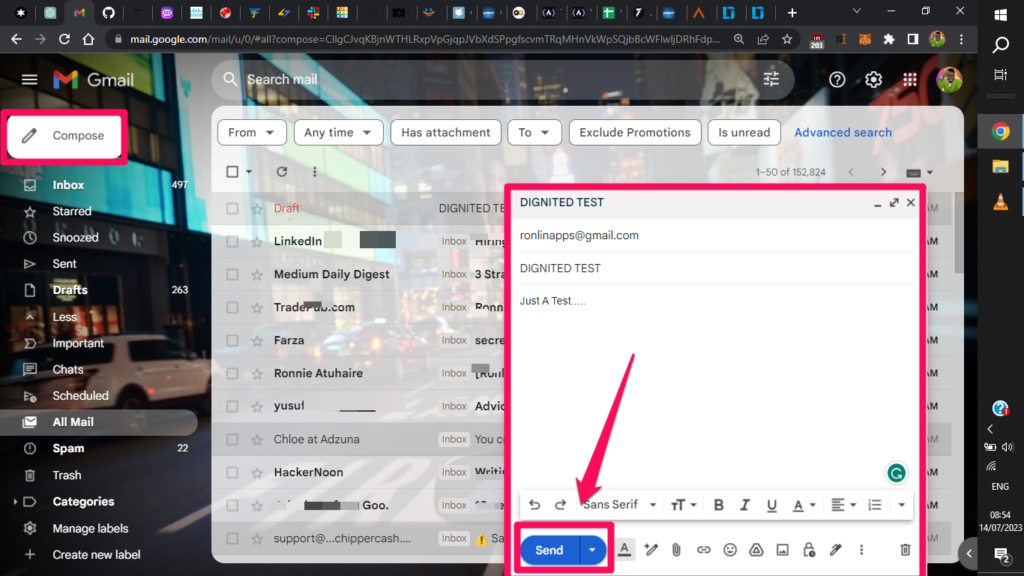Open Gmail support help icon
This screenshot has height=576, width=1024.
click(837, 80)
